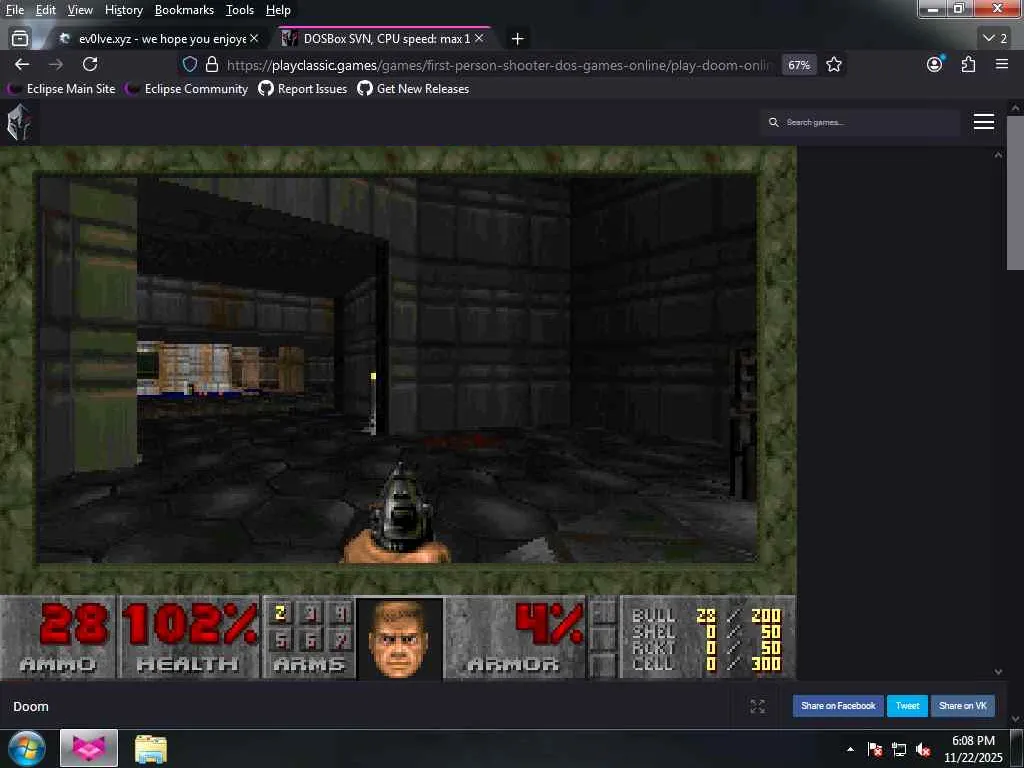Image resolution: width=1024 pixels, height=768 pixels.
Task: Click the Tweet button
Action: [x=907, y=706]
